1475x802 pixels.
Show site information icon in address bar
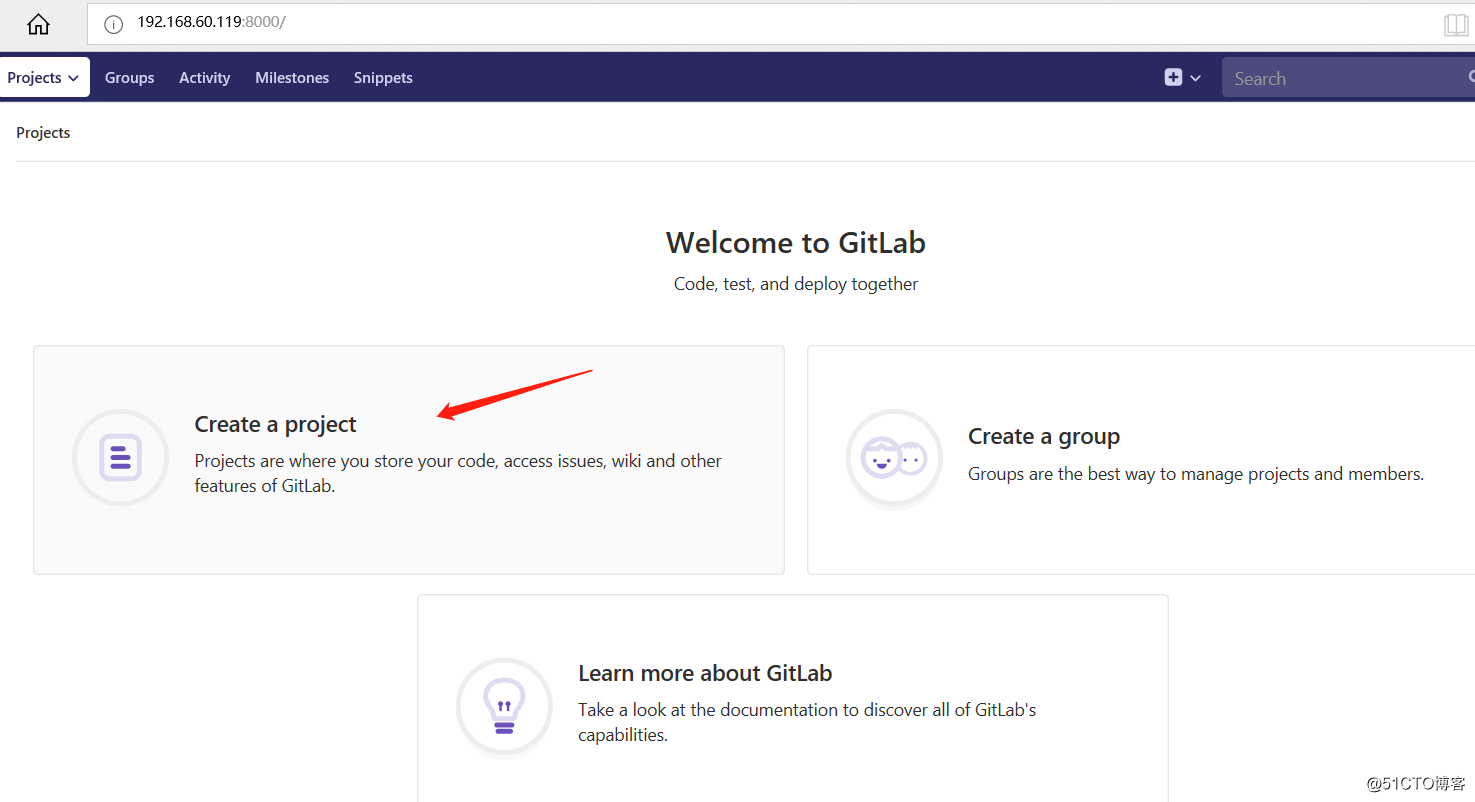pyautogui.click(x=113, y=24)
